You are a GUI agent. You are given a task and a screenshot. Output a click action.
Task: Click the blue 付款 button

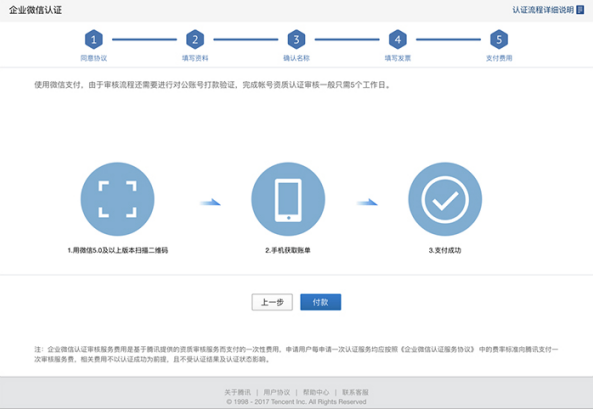coord(321,302)
